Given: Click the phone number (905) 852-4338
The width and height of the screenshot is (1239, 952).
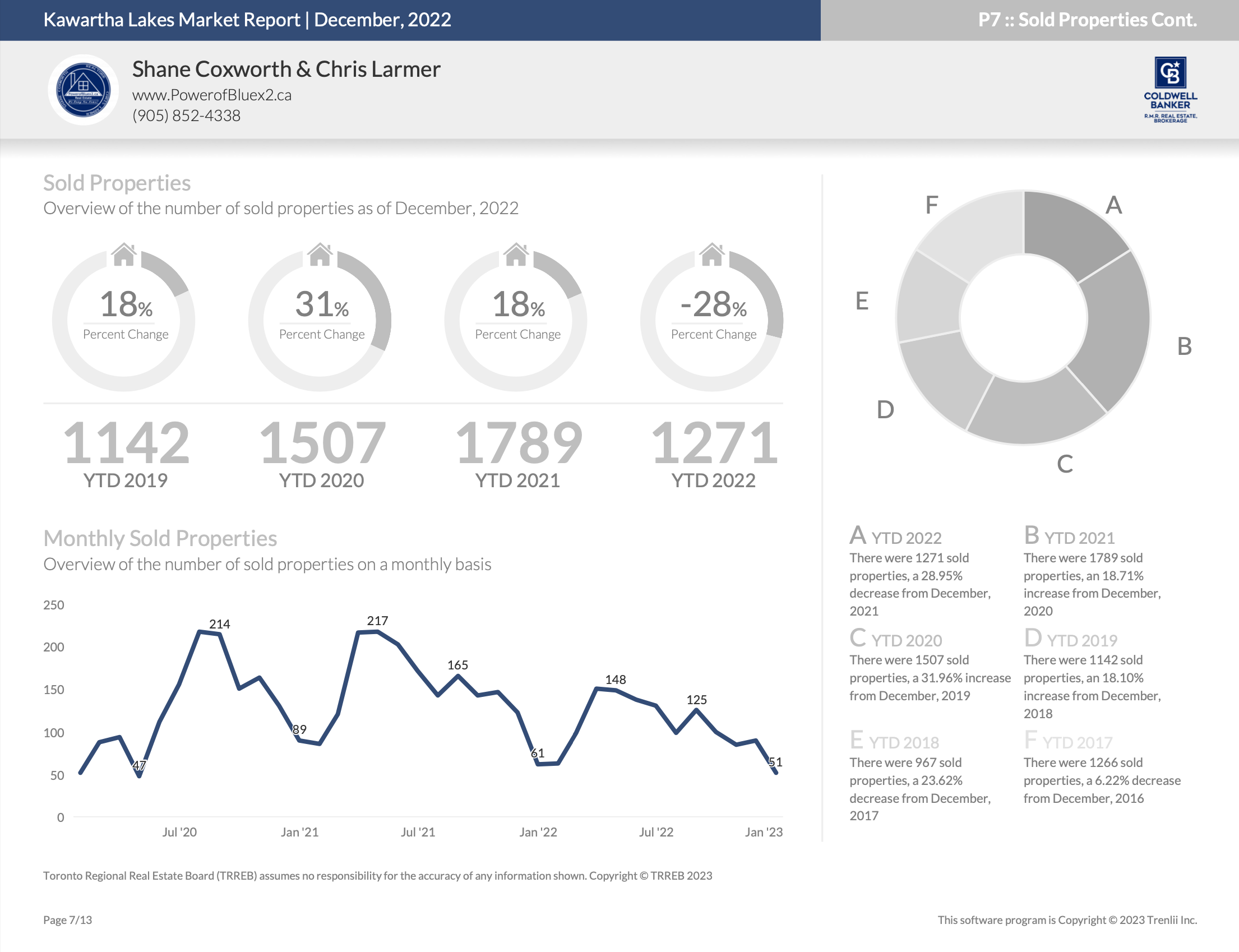Looking at the screenshot, I should click(x=186, y=115).
